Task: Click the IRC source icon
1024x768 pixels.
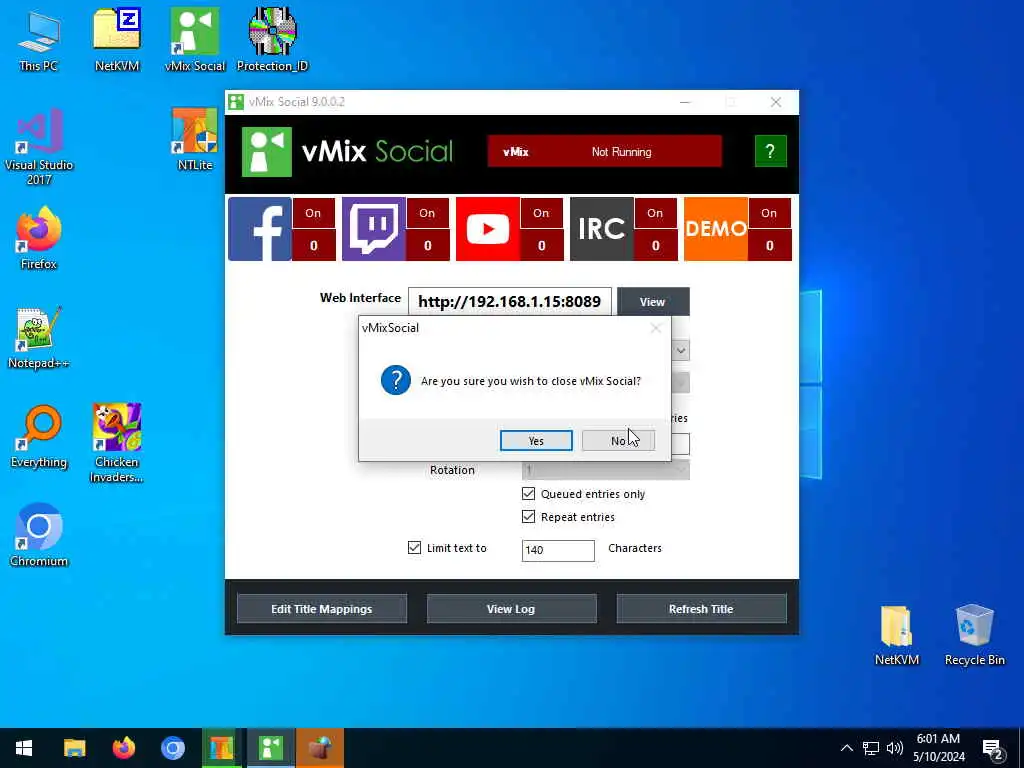Action: 601,229
